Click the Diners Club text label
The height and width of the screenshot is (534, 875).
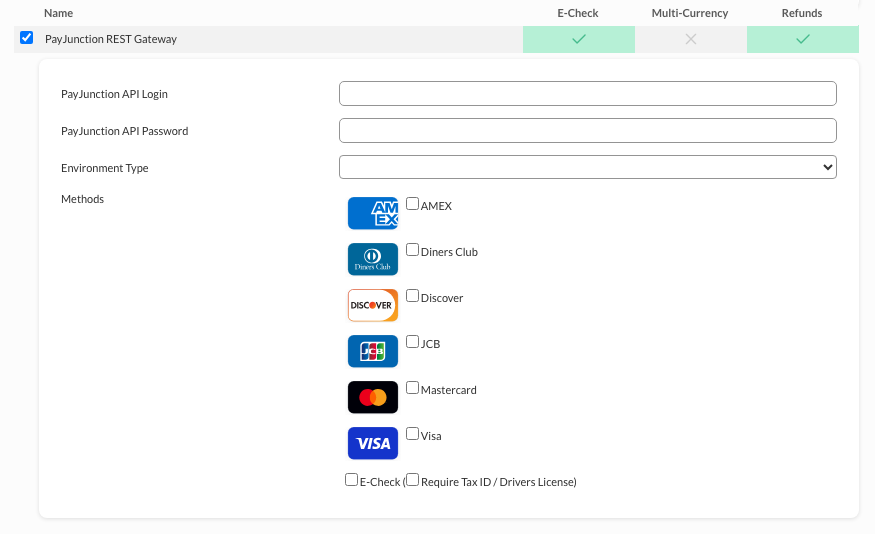pos(449,252)
